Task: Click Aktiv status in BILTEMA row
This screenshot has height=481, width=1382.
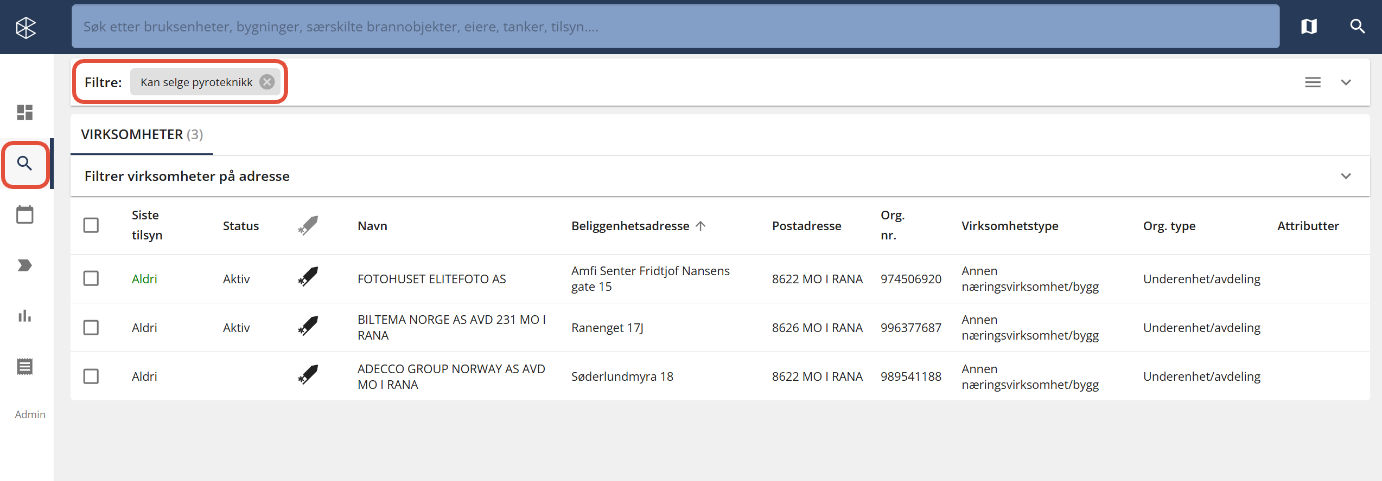Action: [237, 327]
